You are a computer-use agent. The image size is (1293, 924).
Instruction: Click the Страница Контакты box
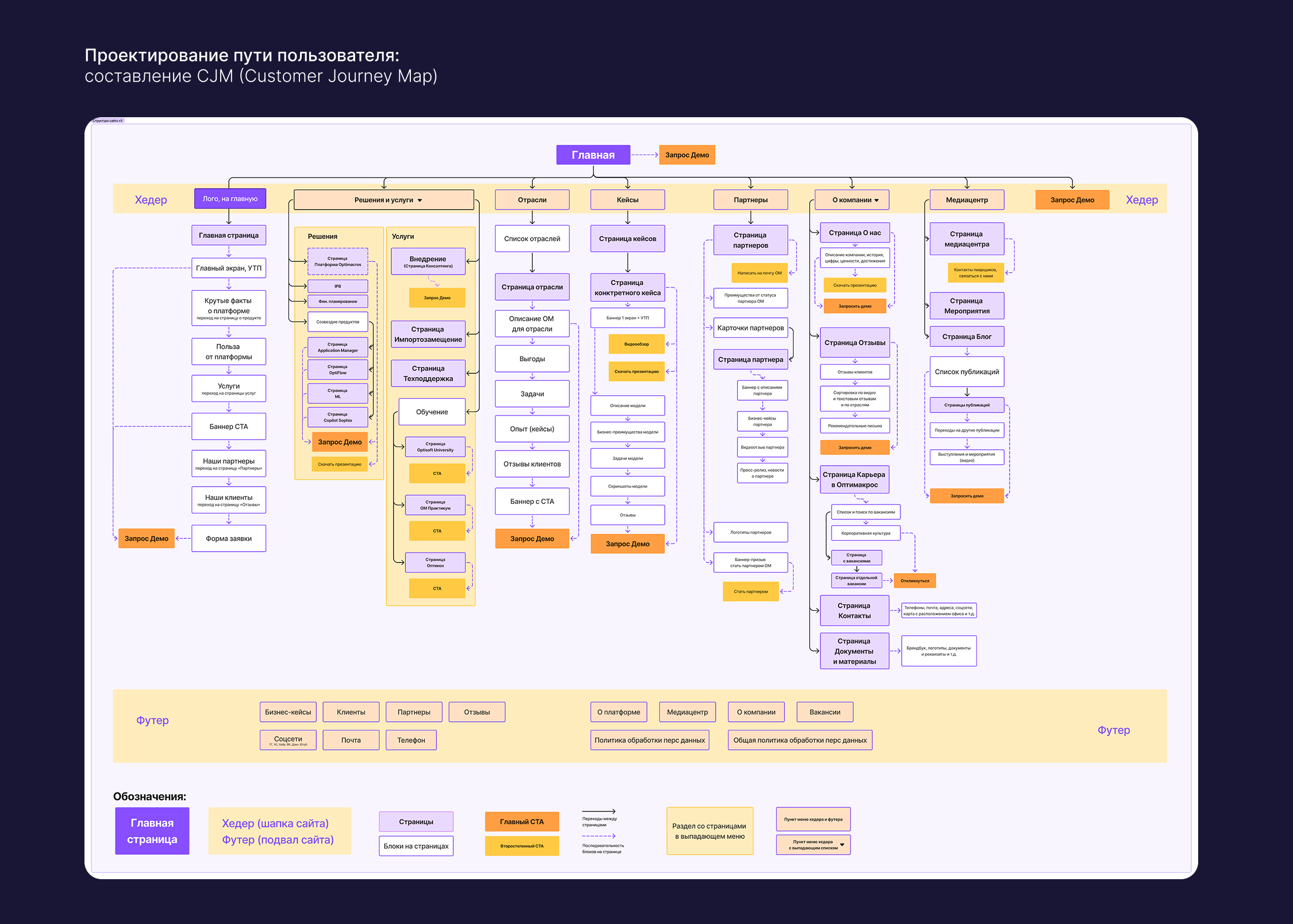tap(854, 610)
